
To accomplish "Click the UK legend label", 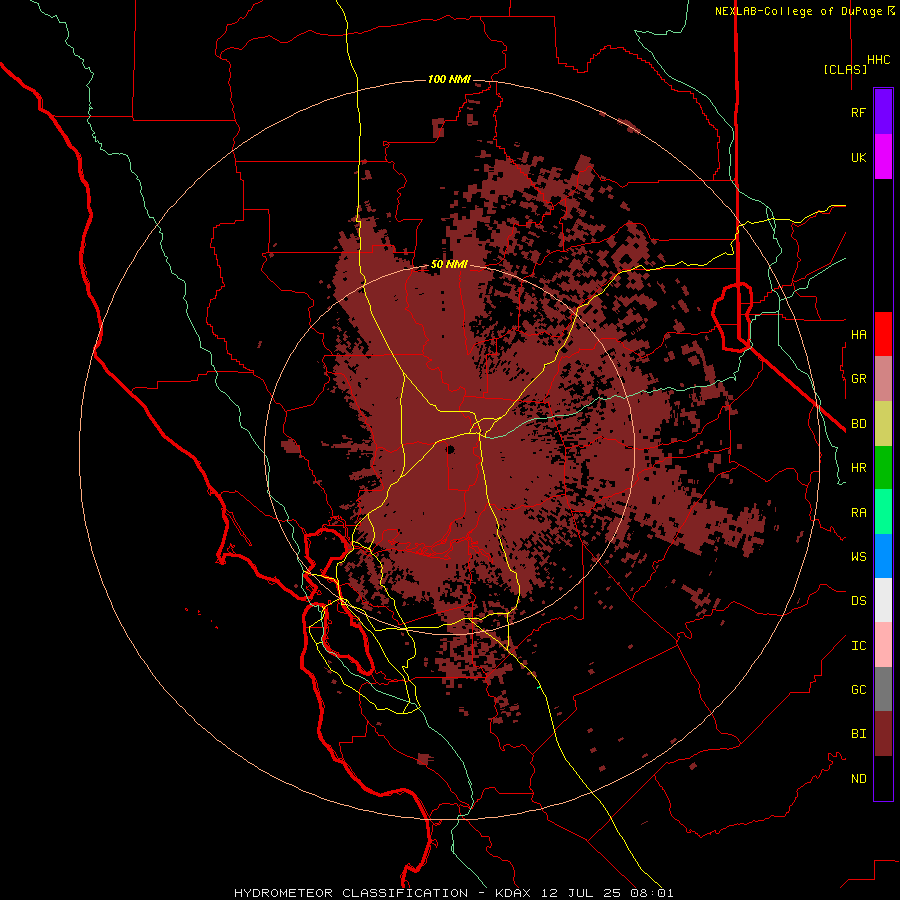I will 858,157.
